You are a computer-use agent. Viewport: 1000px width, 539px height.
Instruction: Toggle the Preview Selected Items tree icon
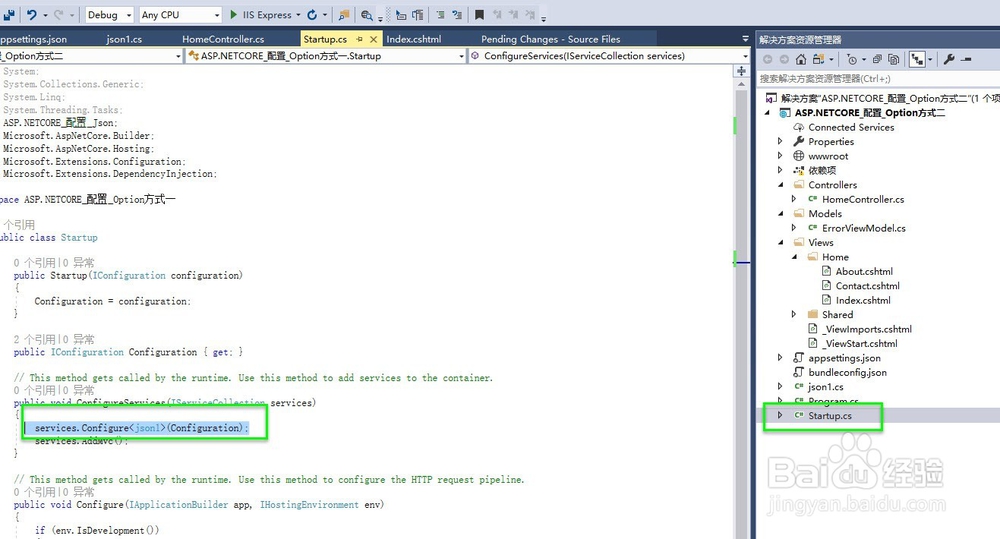(x=917, y=59)
